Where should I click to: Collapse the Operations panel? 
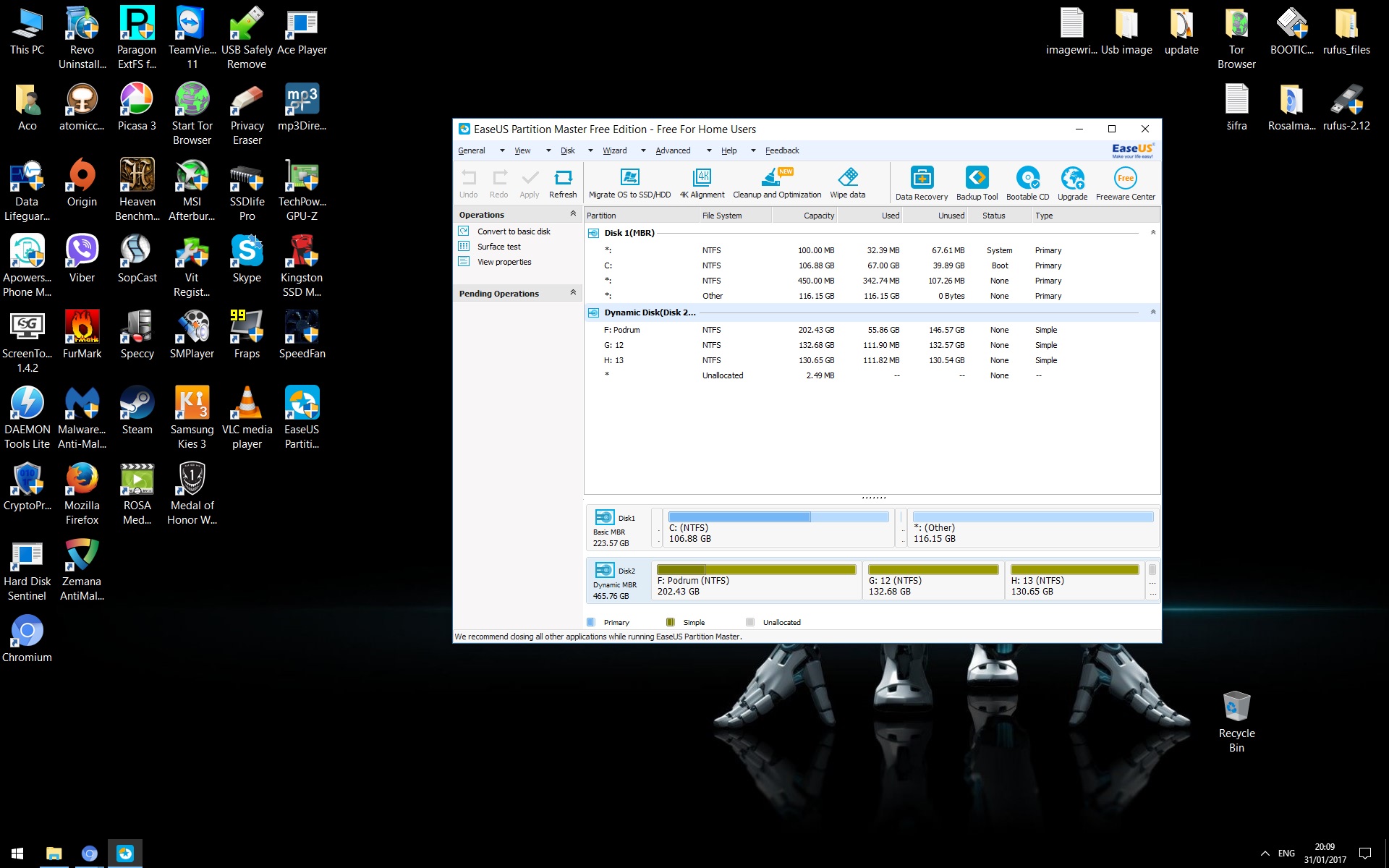click(573, 214)
